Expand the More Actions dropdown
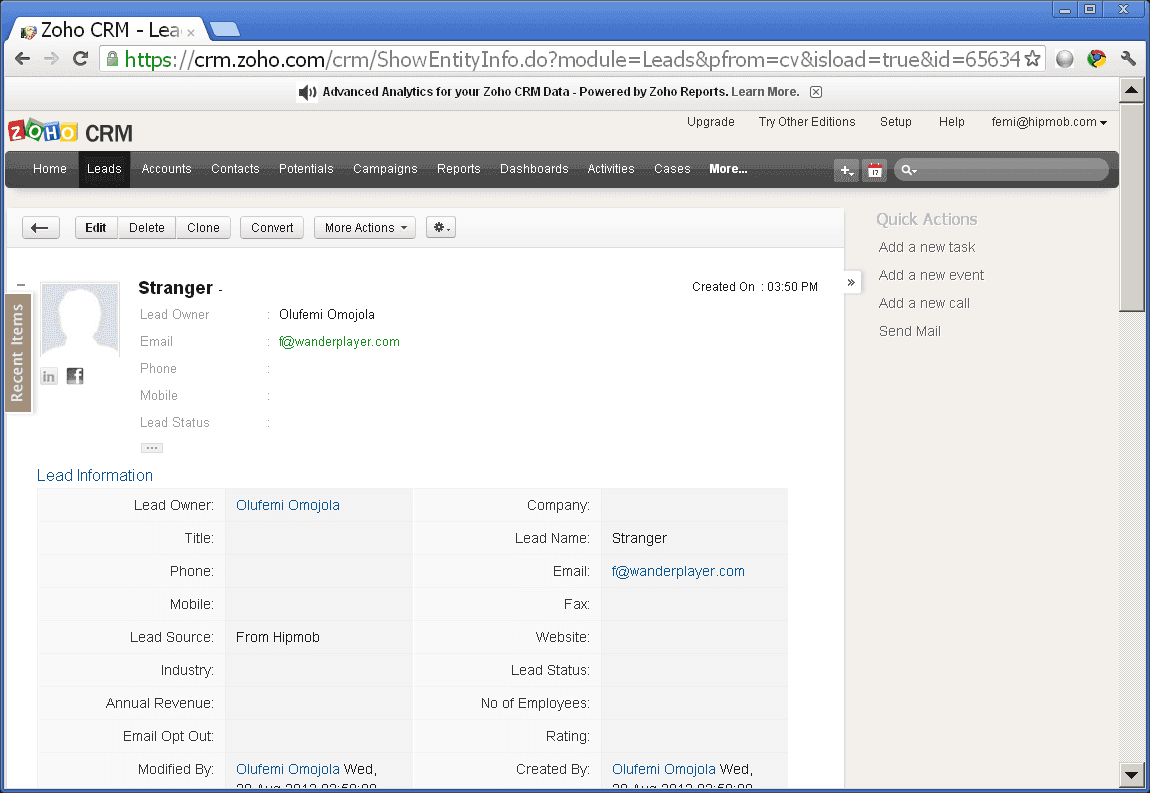 point(366,228)
